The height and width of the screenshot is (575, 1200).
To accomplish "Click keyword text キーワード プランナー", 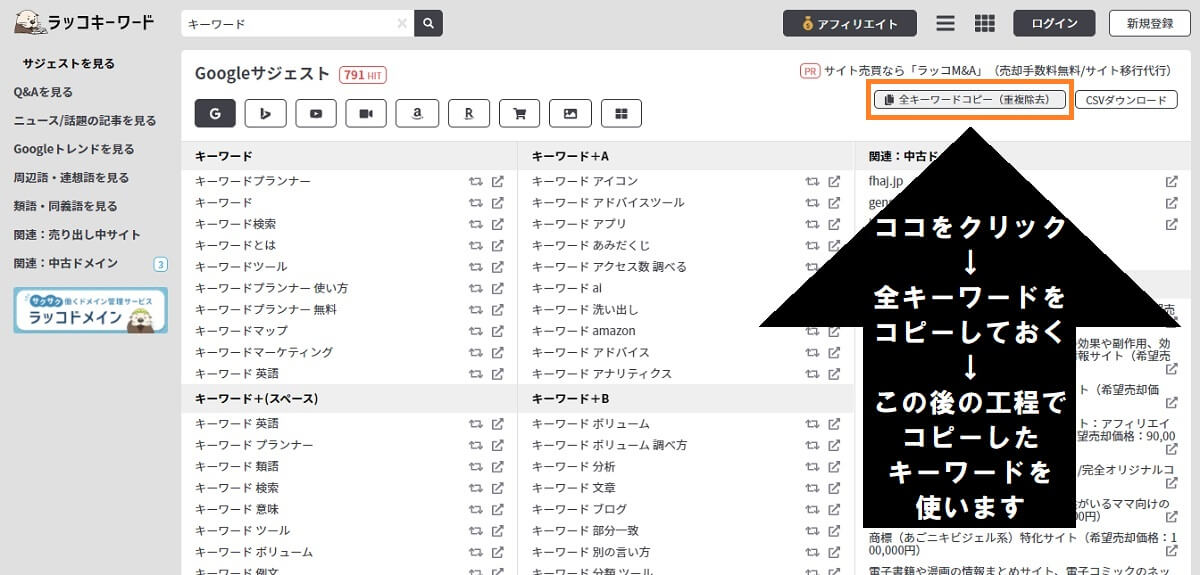I will click(x=254, y=445).
